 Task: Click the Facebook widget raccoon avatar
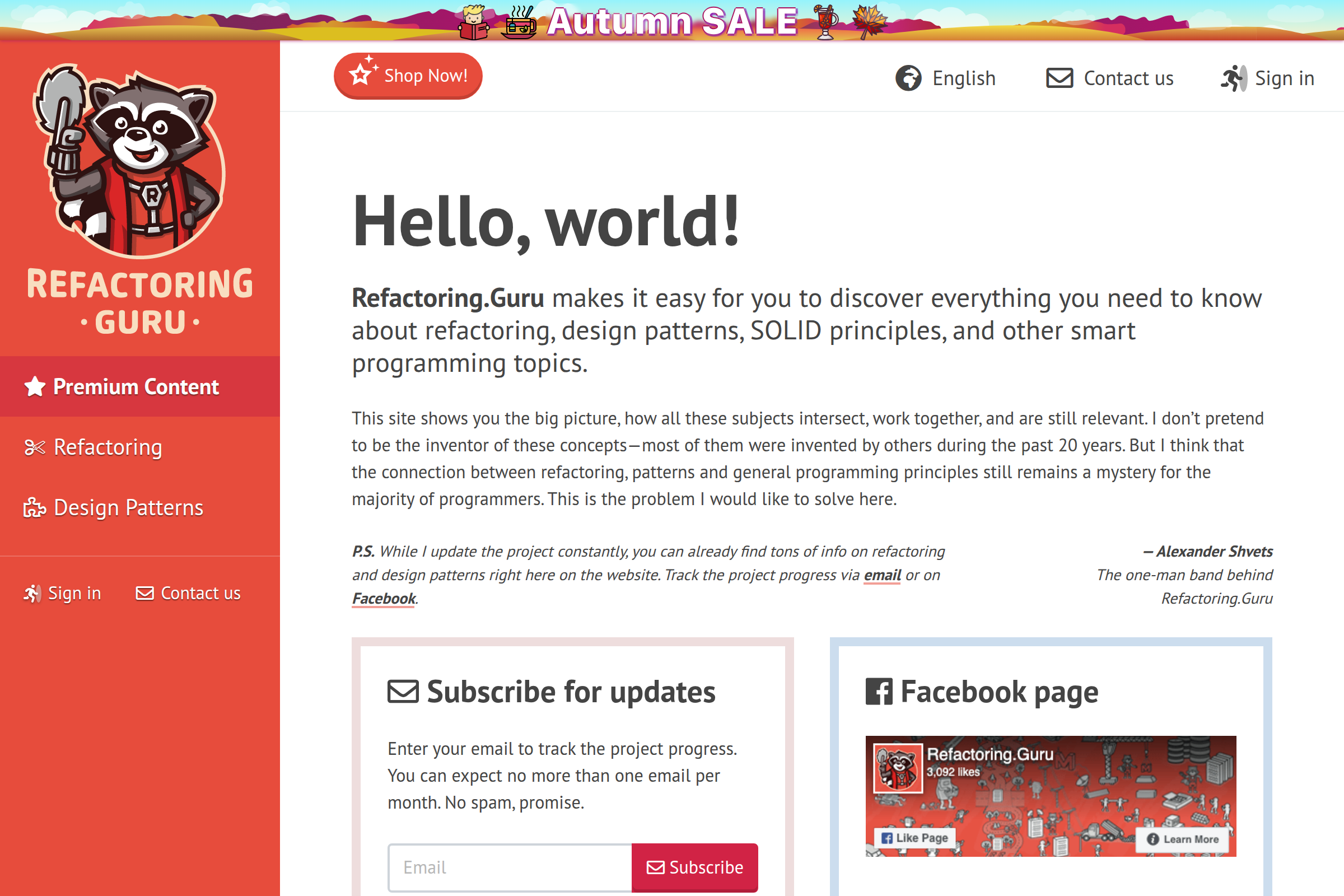pos(898,768)
